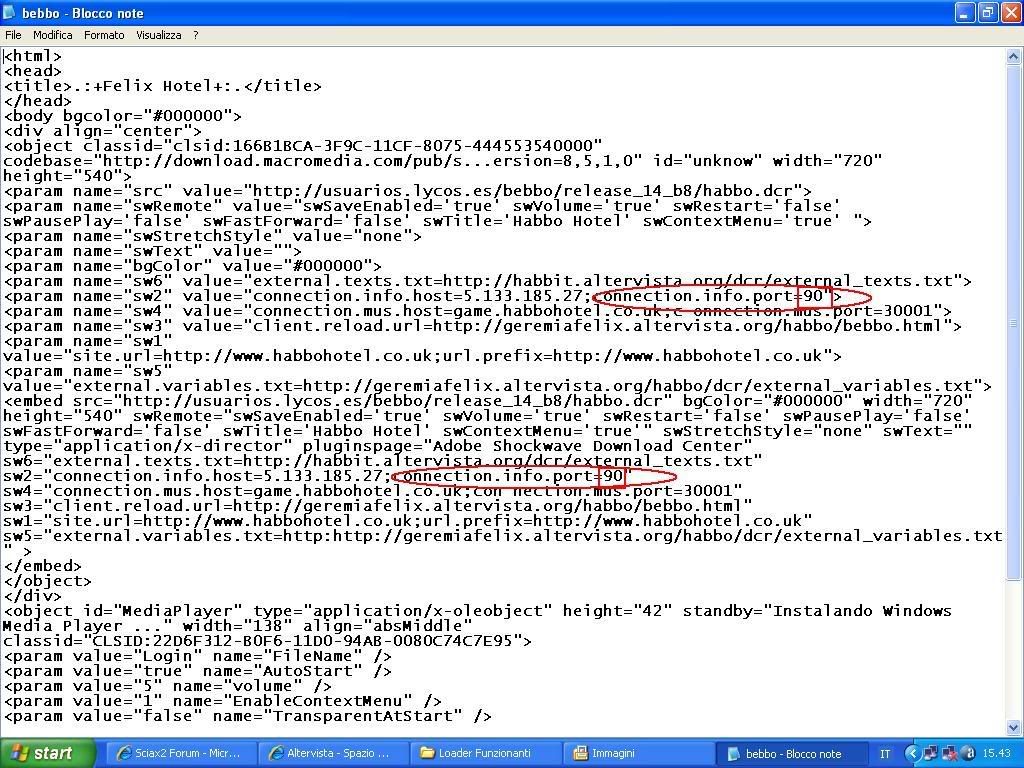Click the <object classid="clsid:166B1BCA... line
Viewport: 1024px width, 768px height.
coord(303,146)
